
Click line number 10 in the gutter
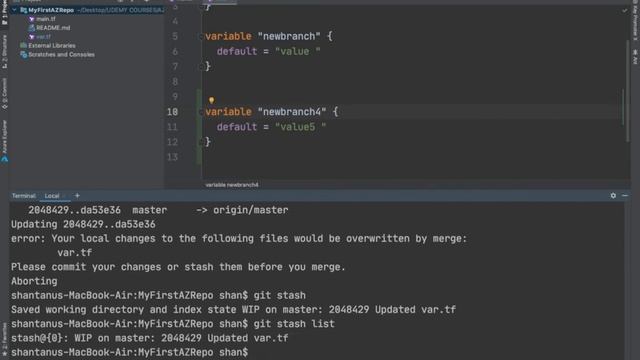click(x=172, y=112)
